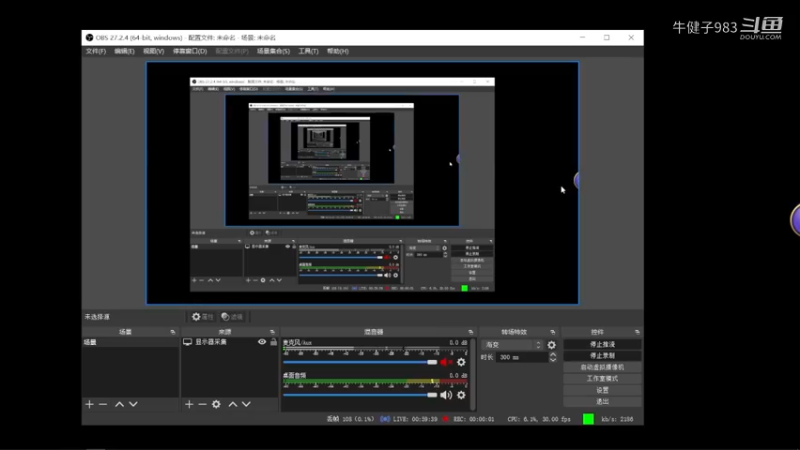Click the 300 ms duration input field
The height and width of the screenshot is (450, 800).
(522, 358)
